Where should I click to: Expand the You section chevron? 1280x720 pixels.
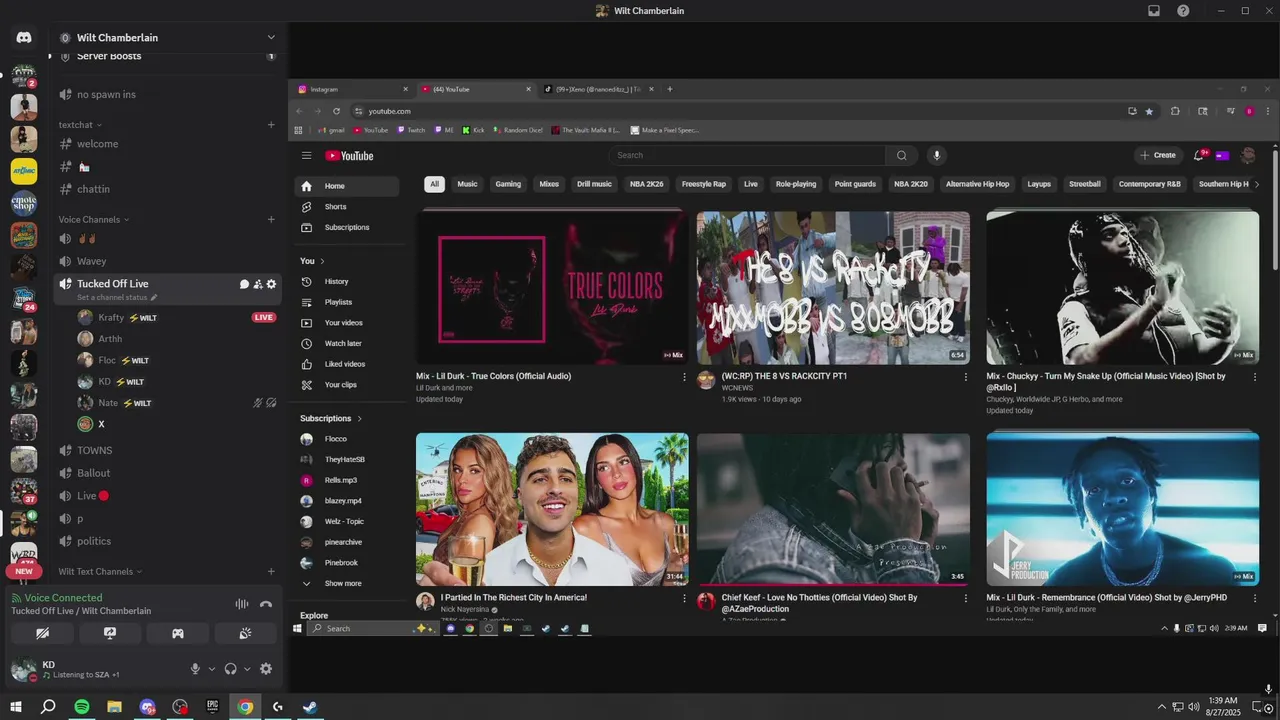(322, 261)
